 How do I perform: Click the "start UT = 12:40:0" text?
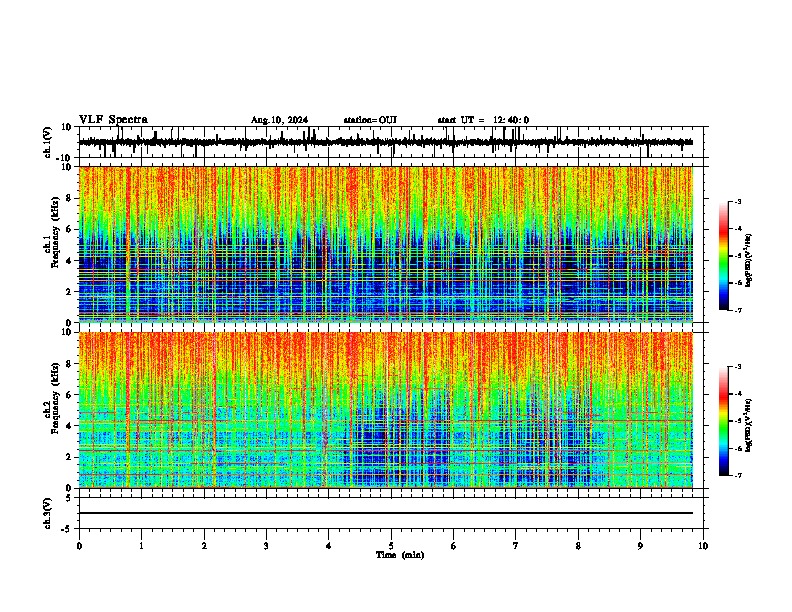coord(483,120)
